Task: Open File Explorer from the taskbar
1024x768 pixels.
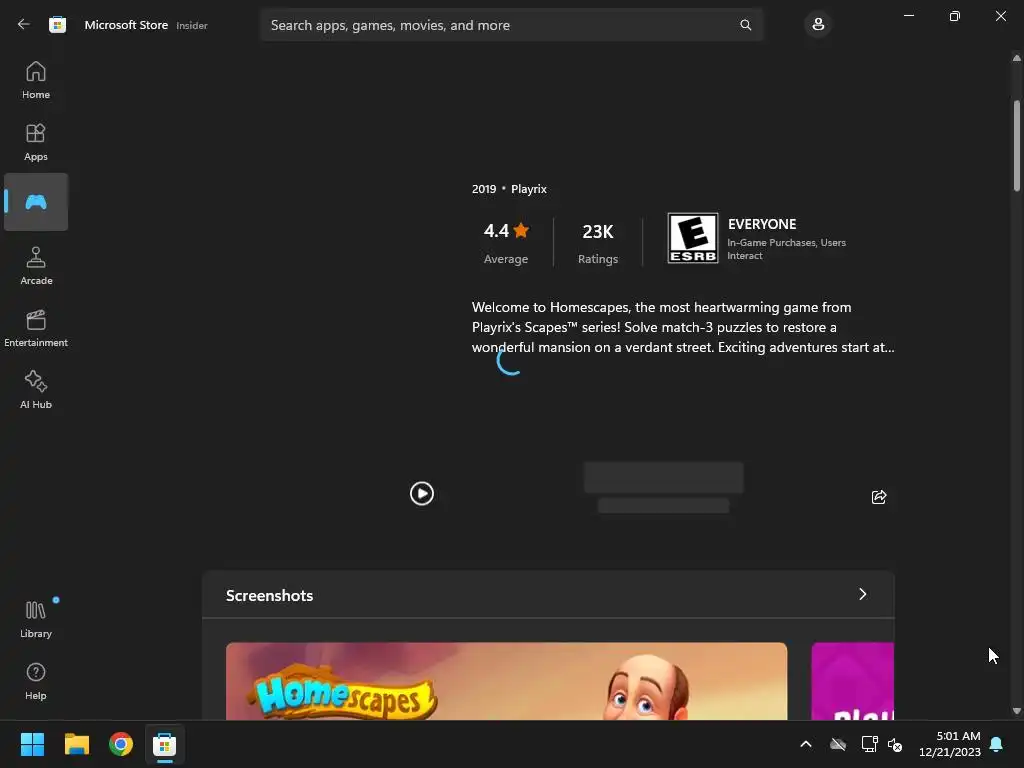Action: 76,744
